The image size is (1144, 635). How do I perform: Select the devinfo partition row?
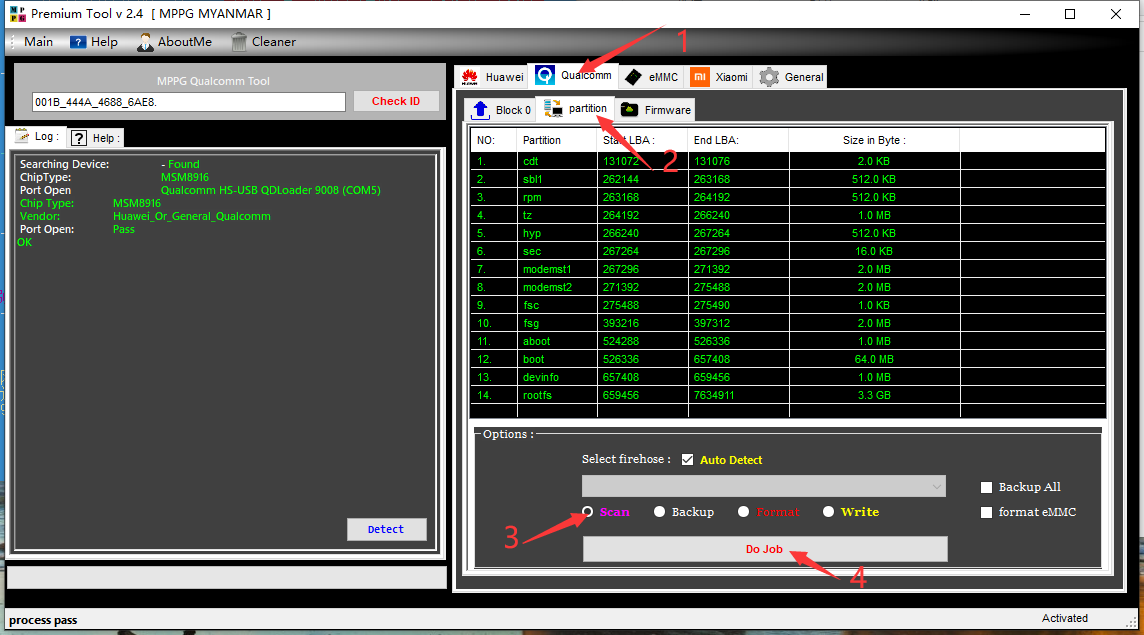[x=788, y=377]
